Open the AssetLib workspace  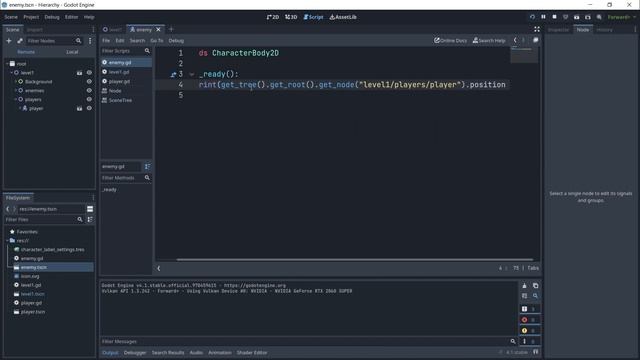(x=343, y=17)
